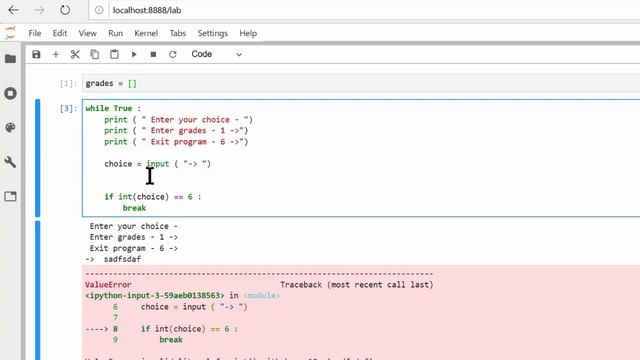Click the first cell containing grades = []

click(361, 83)
